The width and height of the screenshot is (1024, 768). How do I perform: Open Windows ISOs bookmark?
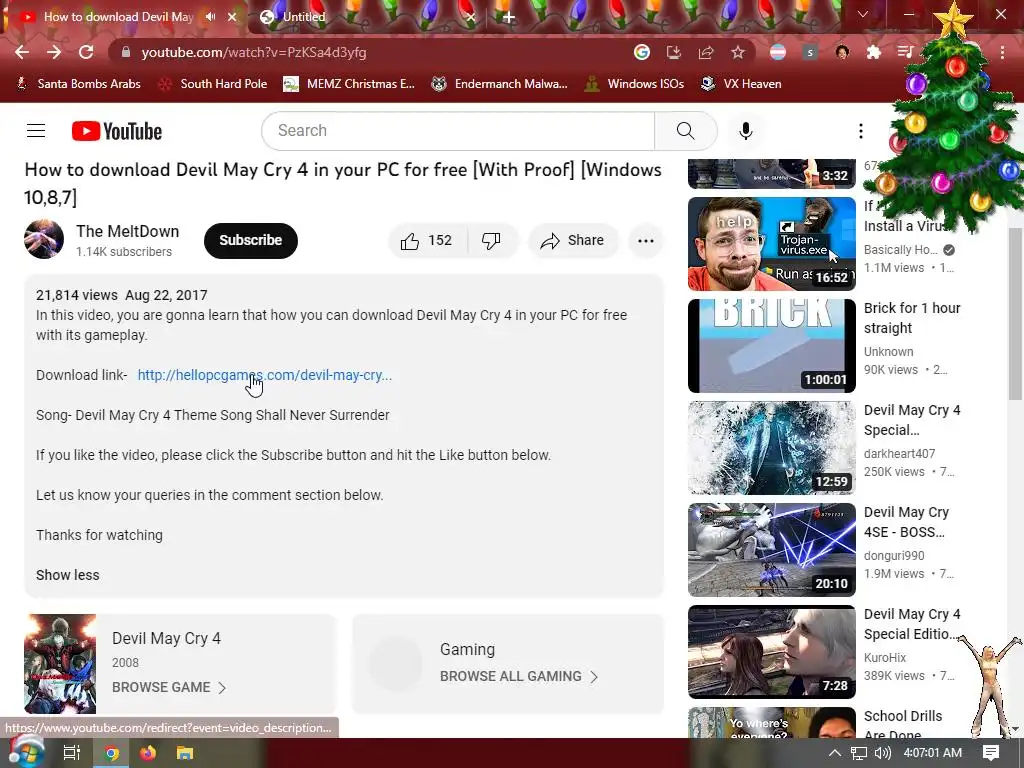634,84
